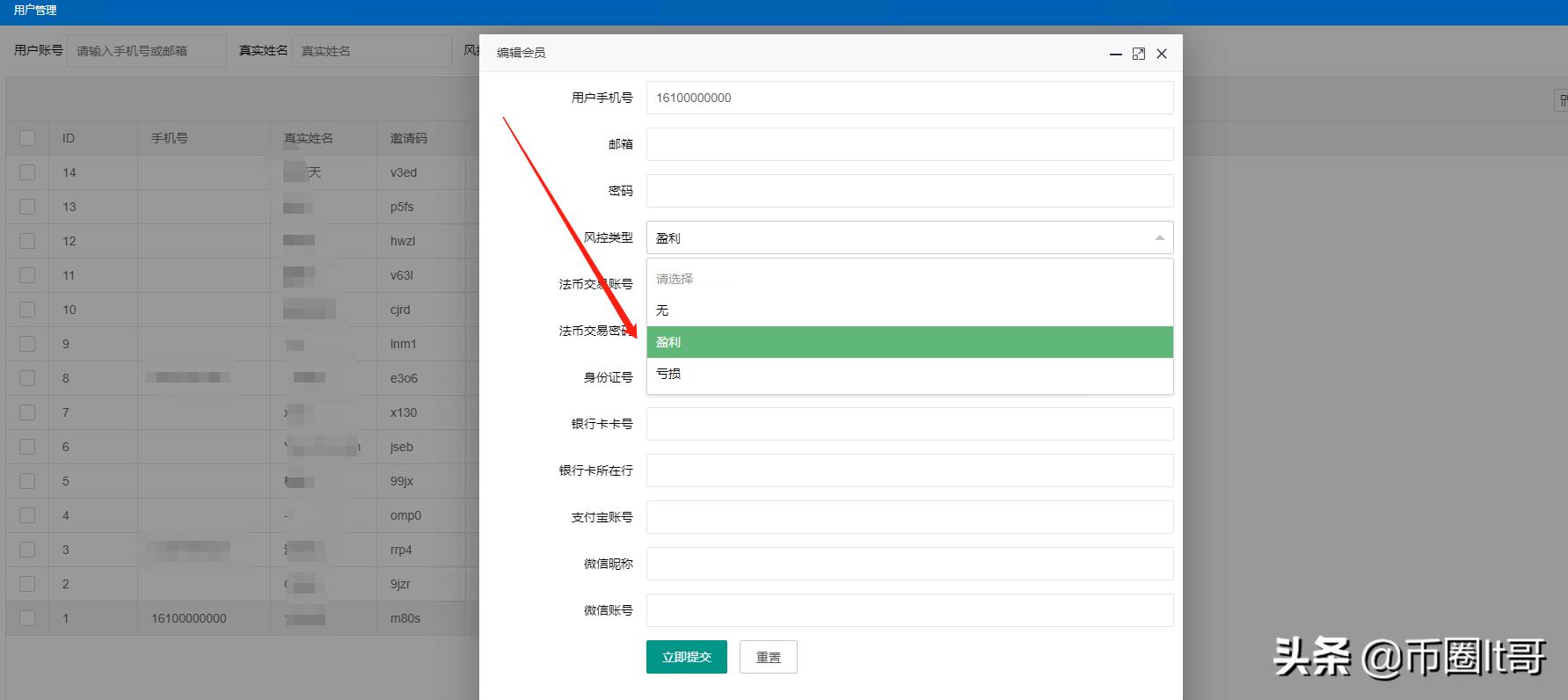Collapse the 风控类型 dropdown arrow
Image resolution: width=1568 pixels, height=700 pixels.
[x=1159, y=237]
